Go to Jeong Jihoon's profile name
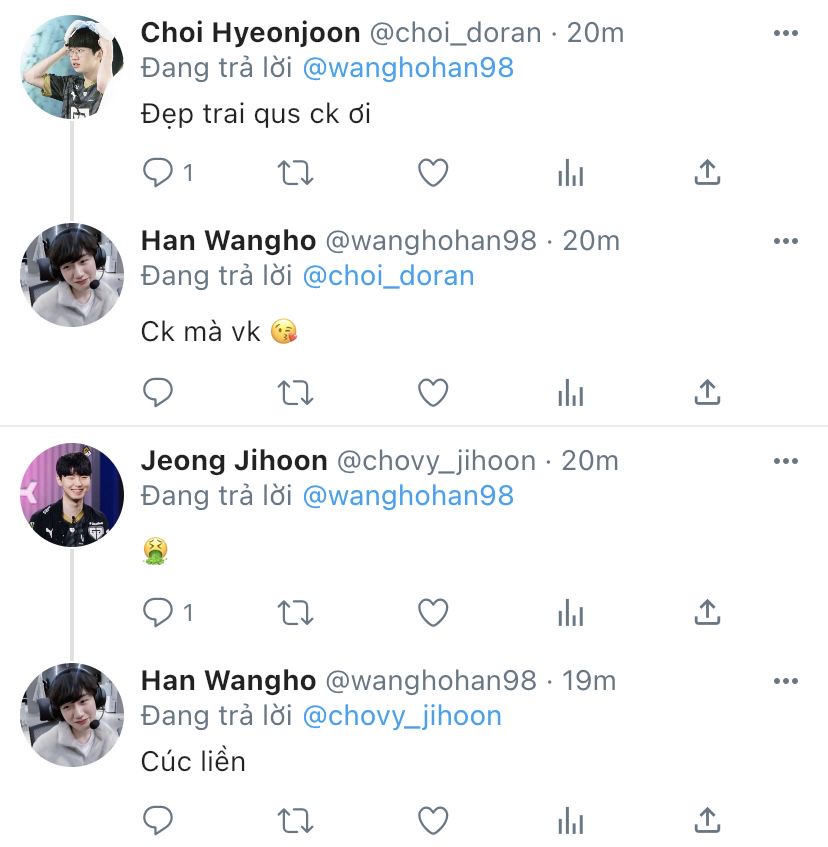 [234, 461]
